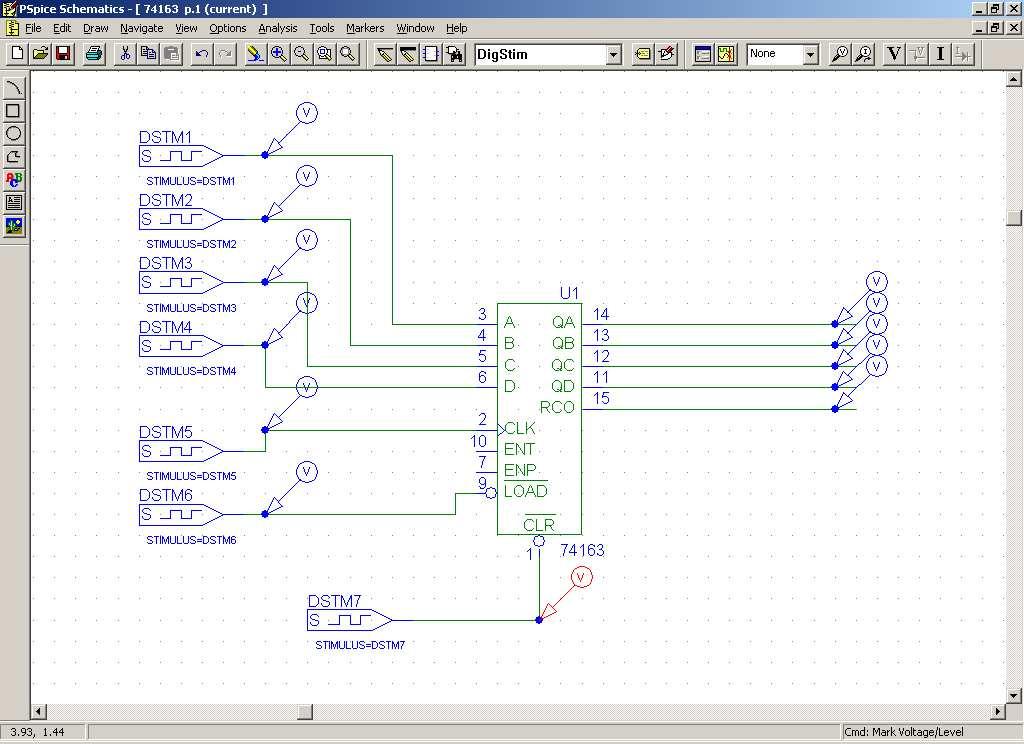Open the Help menu
The image size is (1024, 744).
[456, 28]
